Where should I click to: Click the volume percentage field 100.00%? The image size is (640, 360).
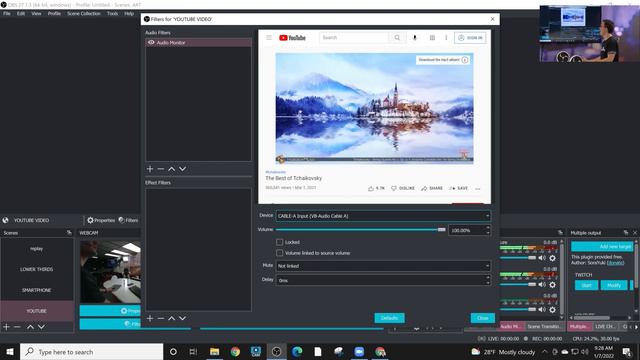[469, 231]
